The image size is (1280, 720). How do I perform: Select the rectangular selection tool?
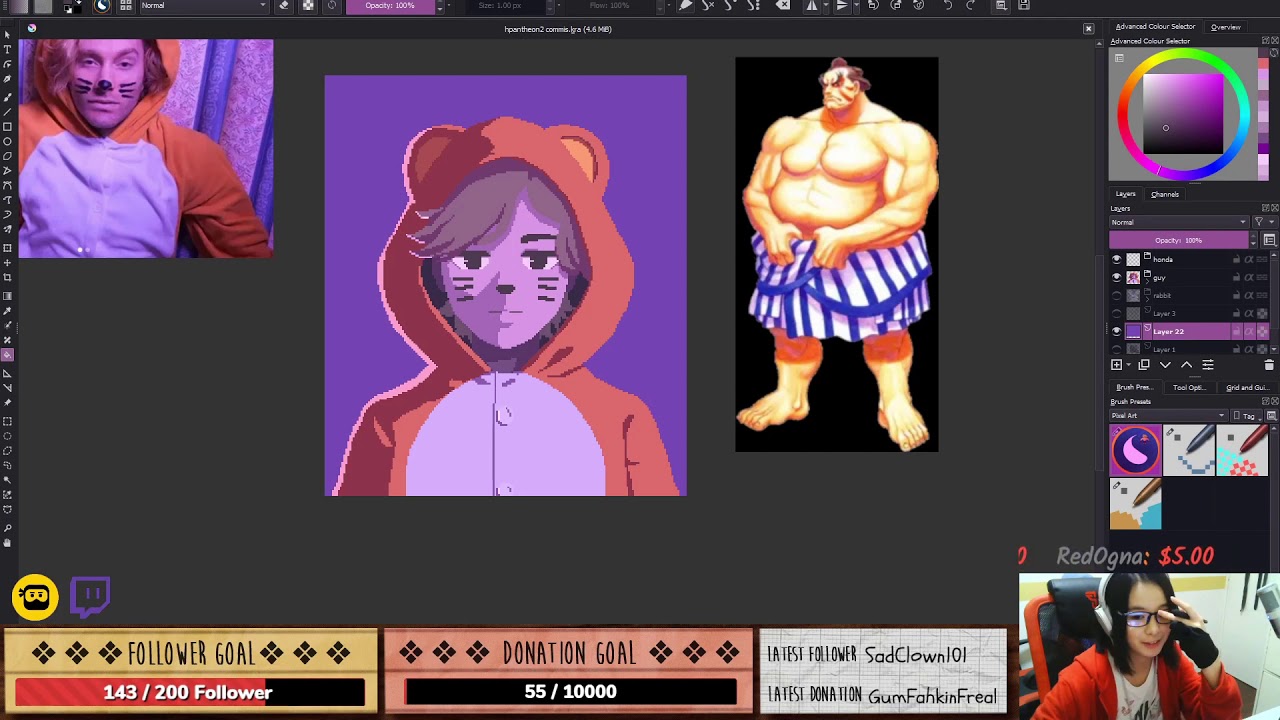click(x=7, y=421)
